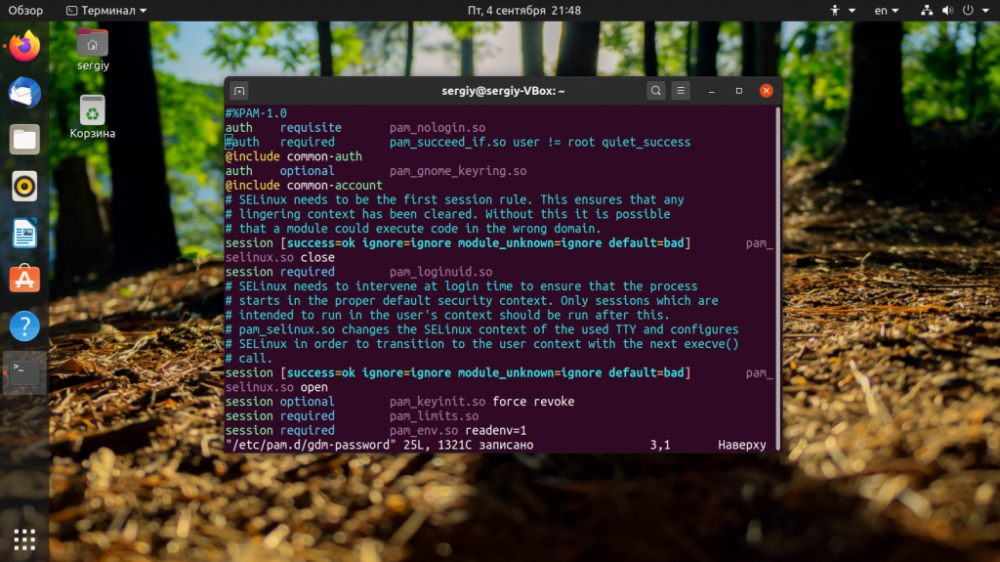This screenshot has height=562, width=1000.
Task: Open the clock calendar Пт, 4 сентября 21:48
Action: 524,10
